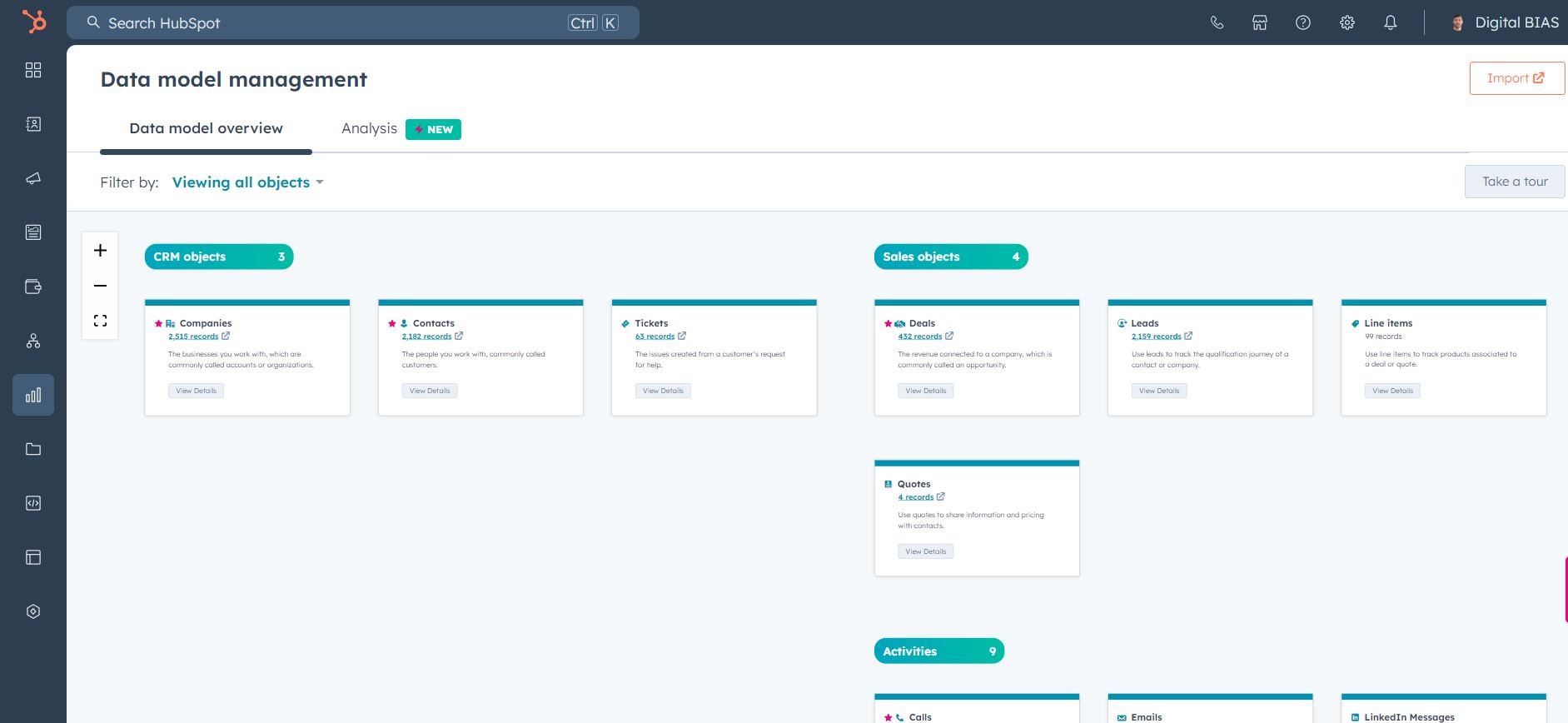Click the Import button
The height and width of the screenshot is (723, 1568).
[x=1516, y=78]
